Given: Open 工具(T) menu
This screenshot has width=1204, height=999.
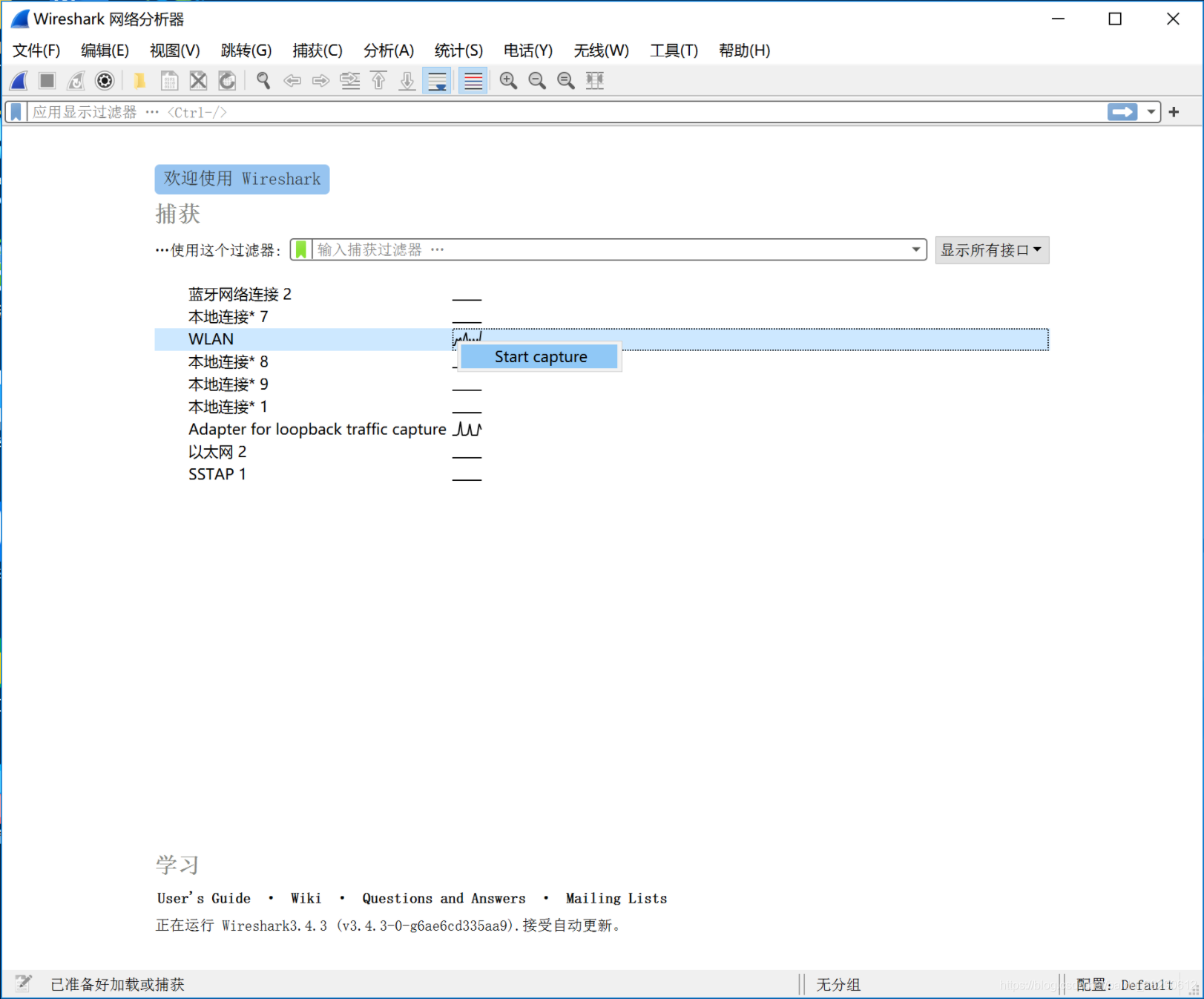Looking at the screenshot, I should 674,50.
